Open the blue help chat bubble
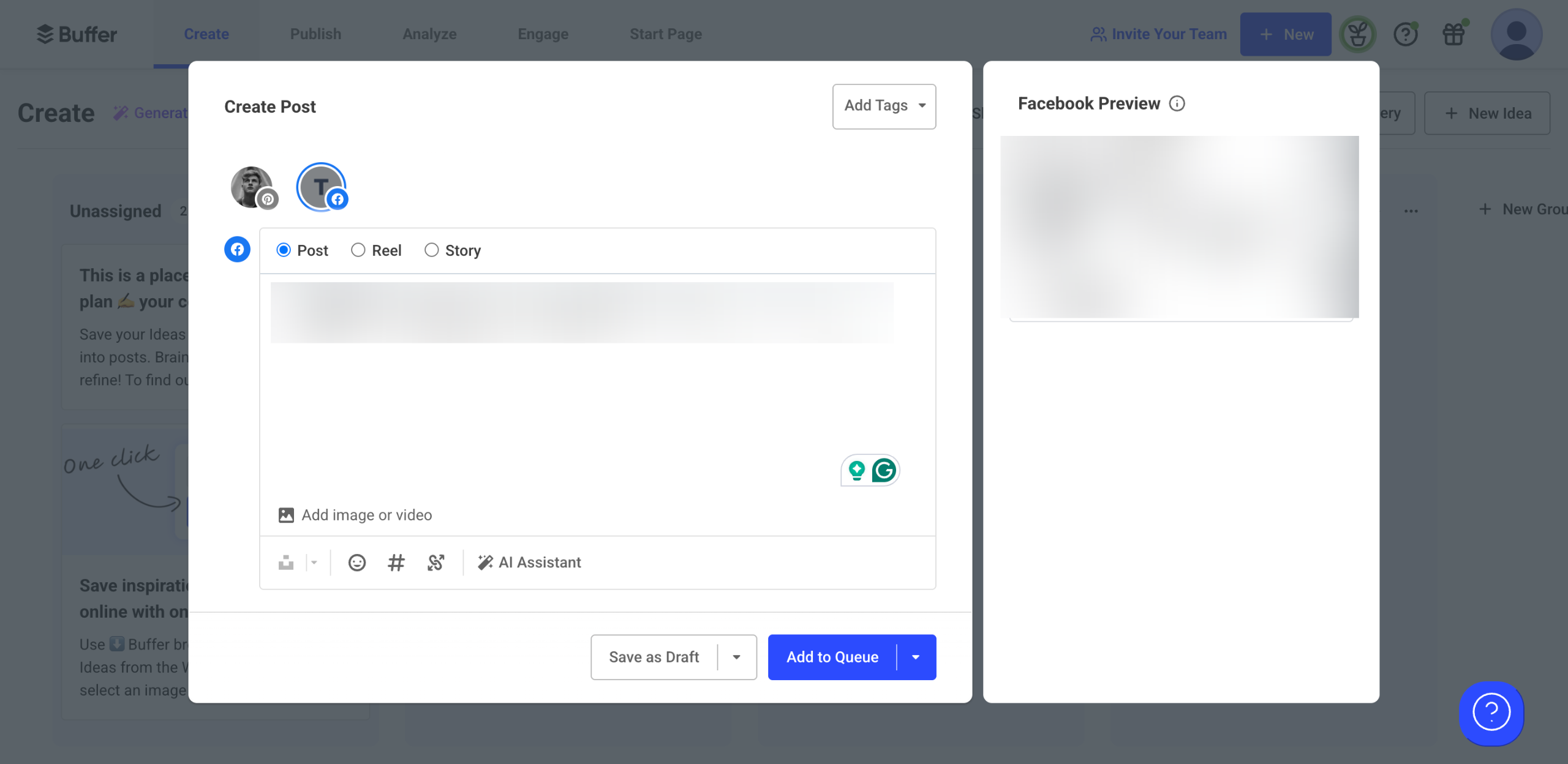 1491,713
